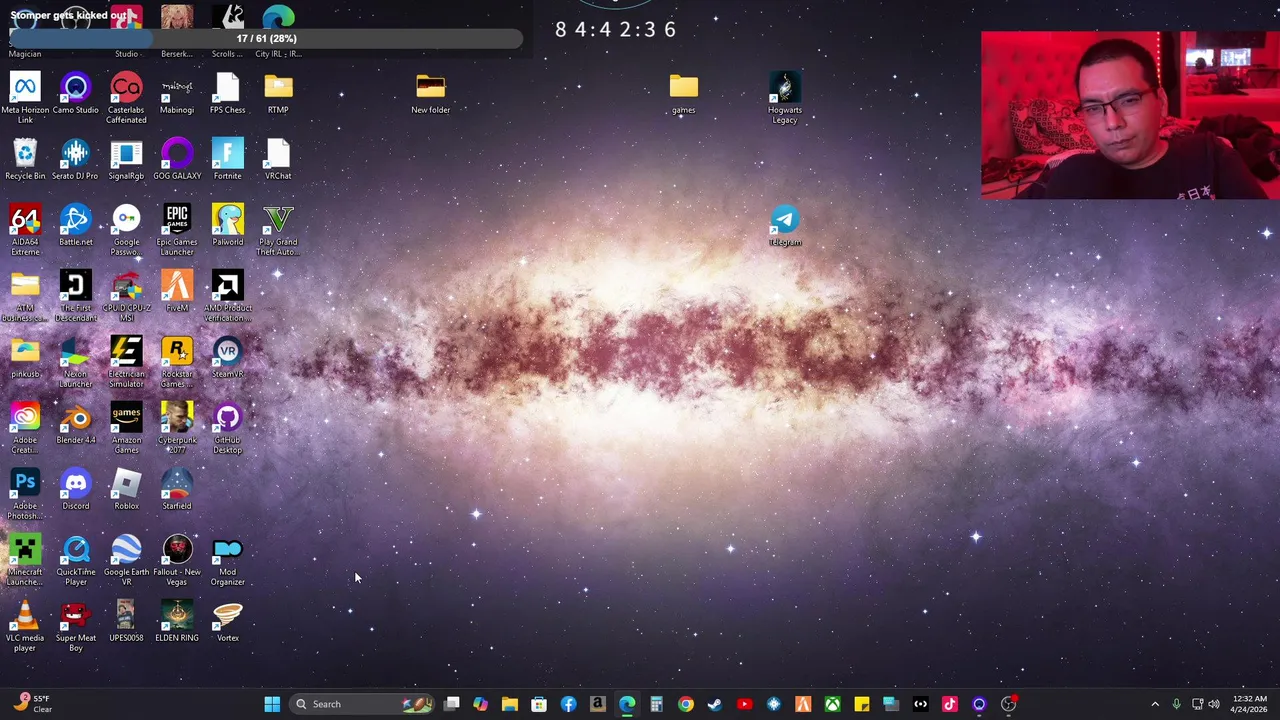
Task: Select the Vortex desktop shortcut
Action: click(x=227, y=622)
